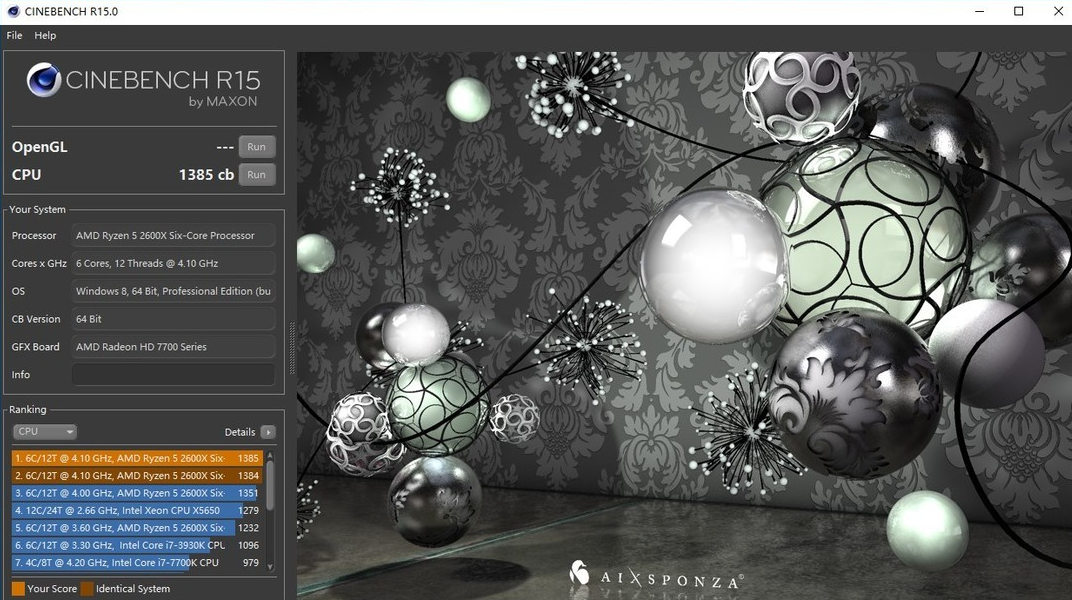This screenshot has width=1072, height=600.
Task: Maximize the Cinebench window
Action: [1018, 11]
